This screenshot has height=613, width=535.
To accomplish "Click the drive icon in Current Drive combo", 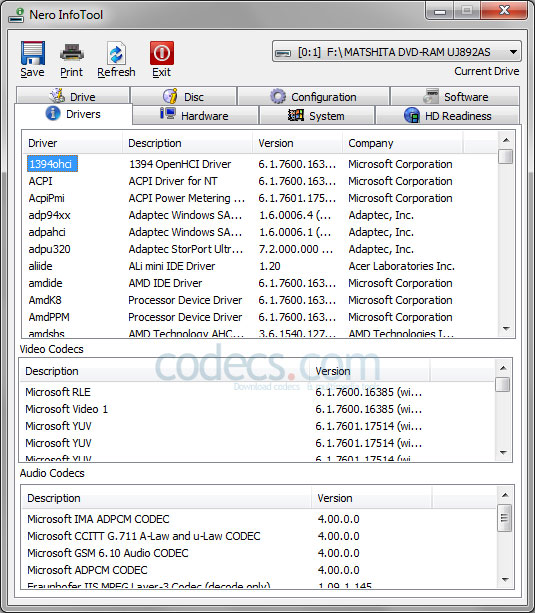I will click(283, 53).
